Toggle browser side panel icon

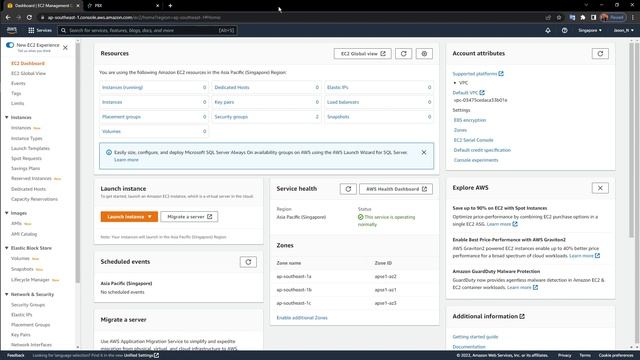[593, 18]
